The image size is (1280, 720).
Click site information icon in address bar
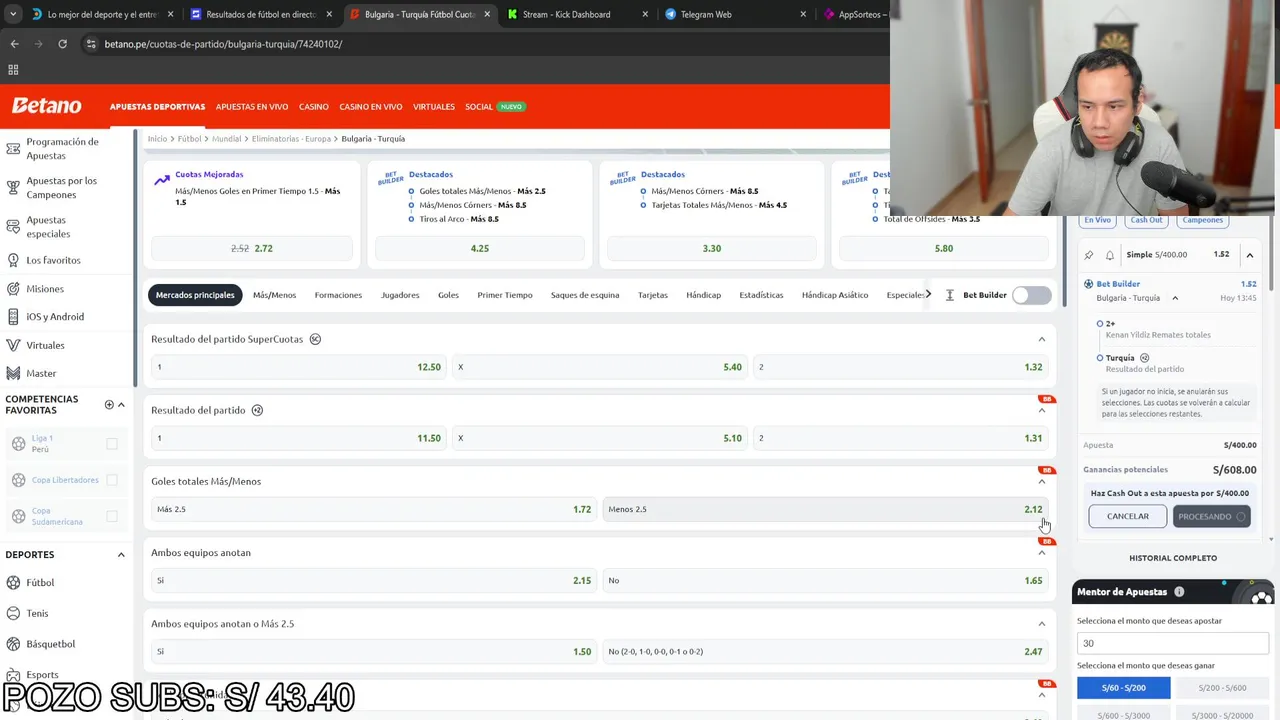point(91,44)
